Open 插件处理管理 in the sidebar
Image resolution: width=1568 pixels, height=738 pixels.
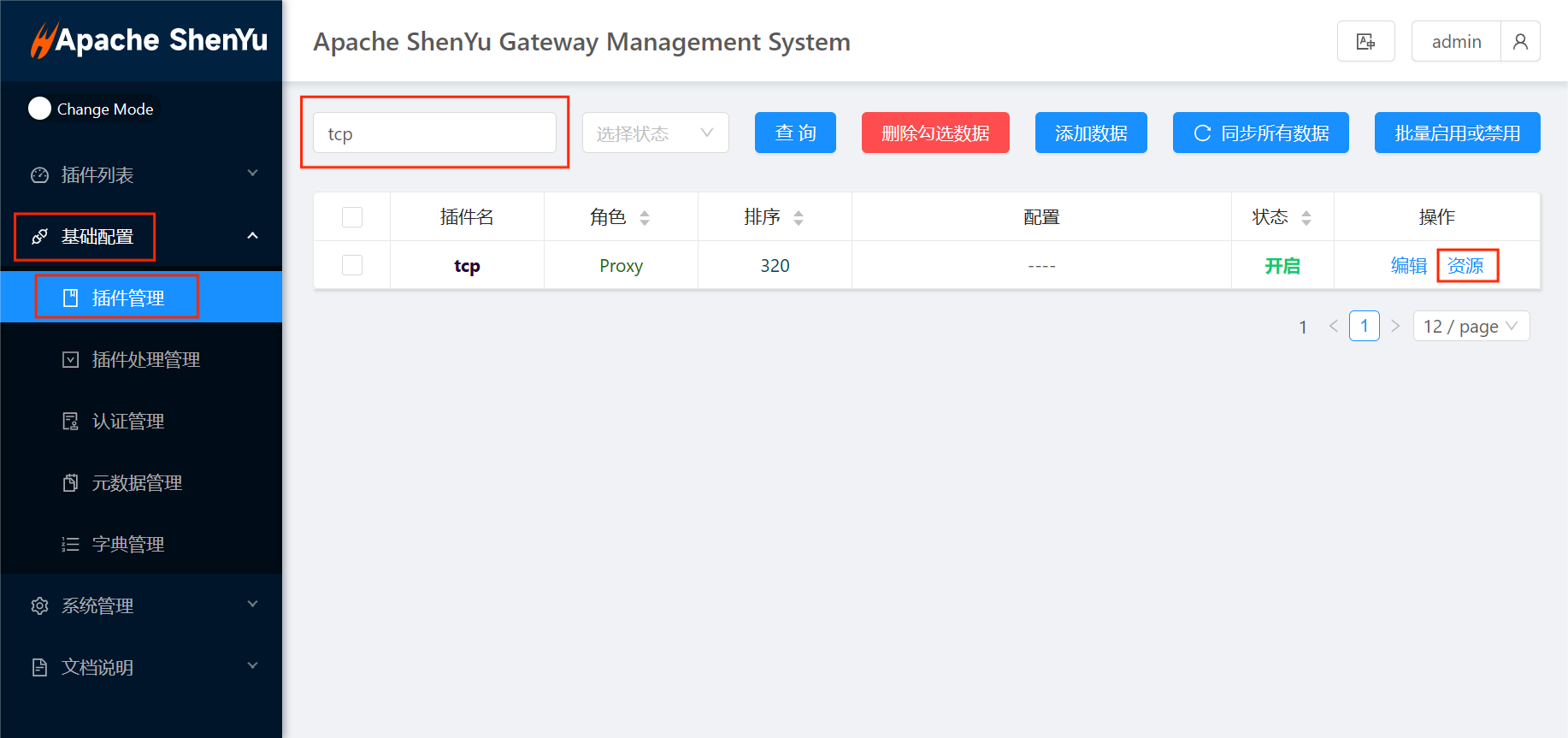pos(145,359)
